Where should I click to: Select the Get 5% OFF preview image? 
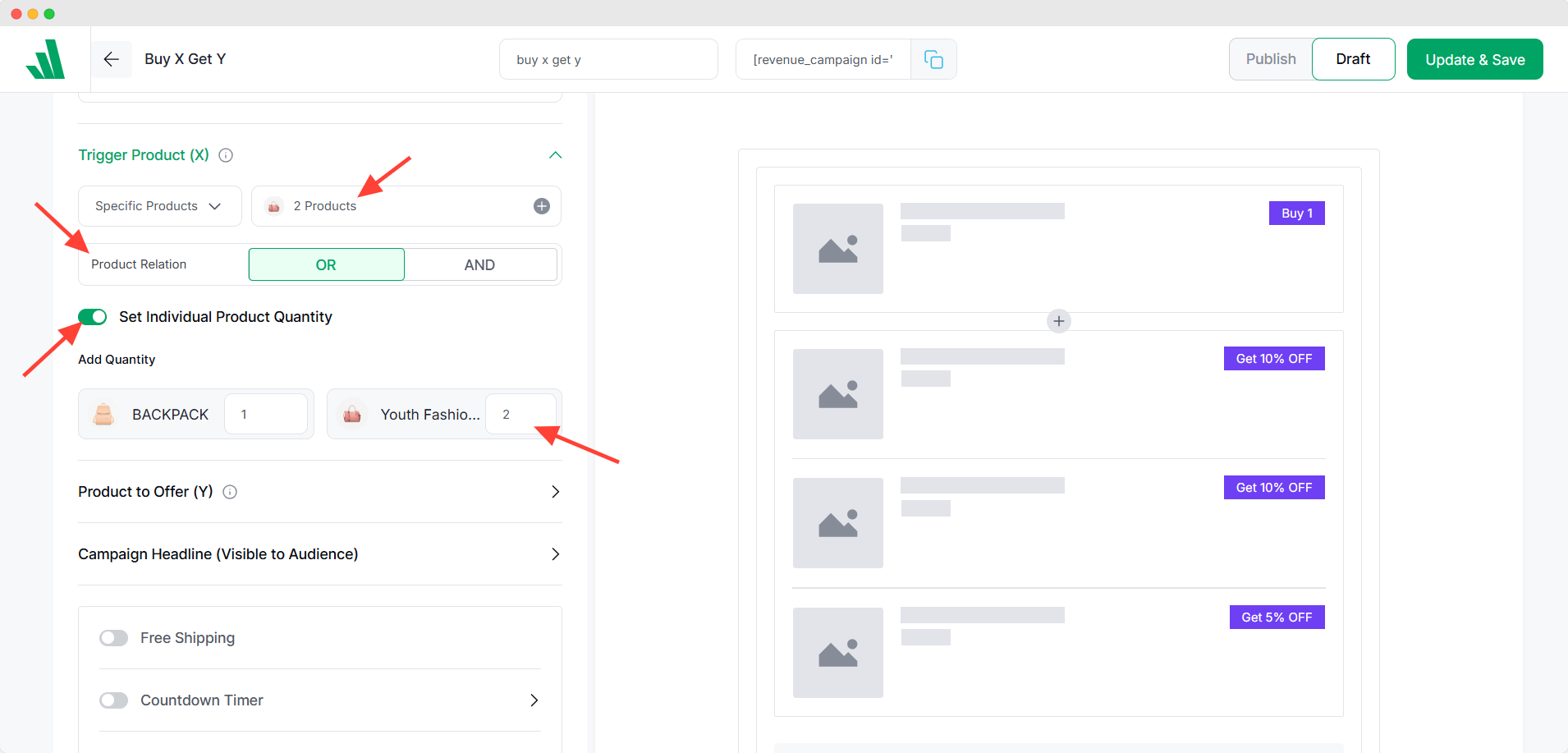click(x=838, y=653)
